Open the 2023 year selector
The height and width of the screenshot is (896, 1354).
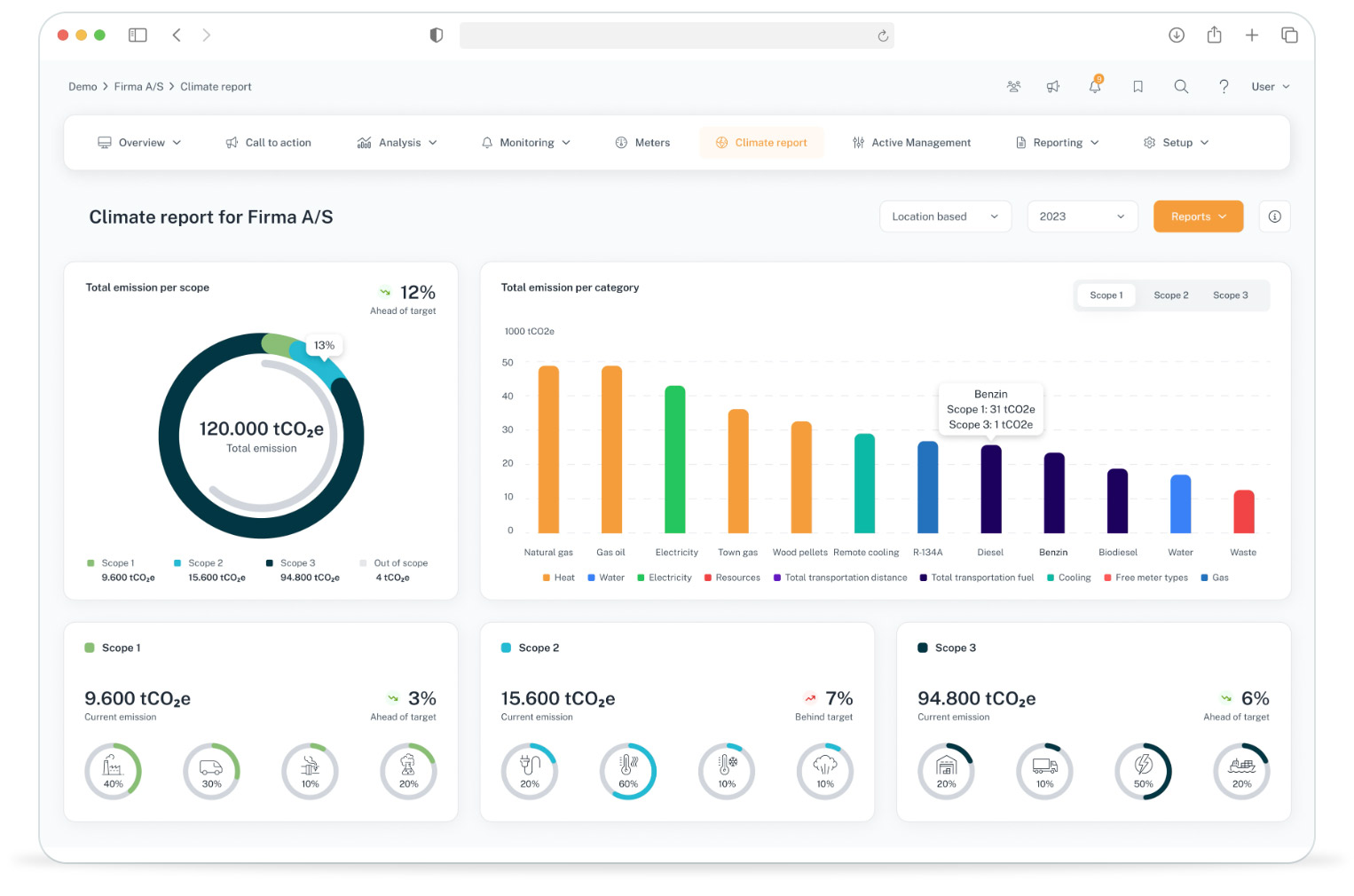click(1082, 216)
